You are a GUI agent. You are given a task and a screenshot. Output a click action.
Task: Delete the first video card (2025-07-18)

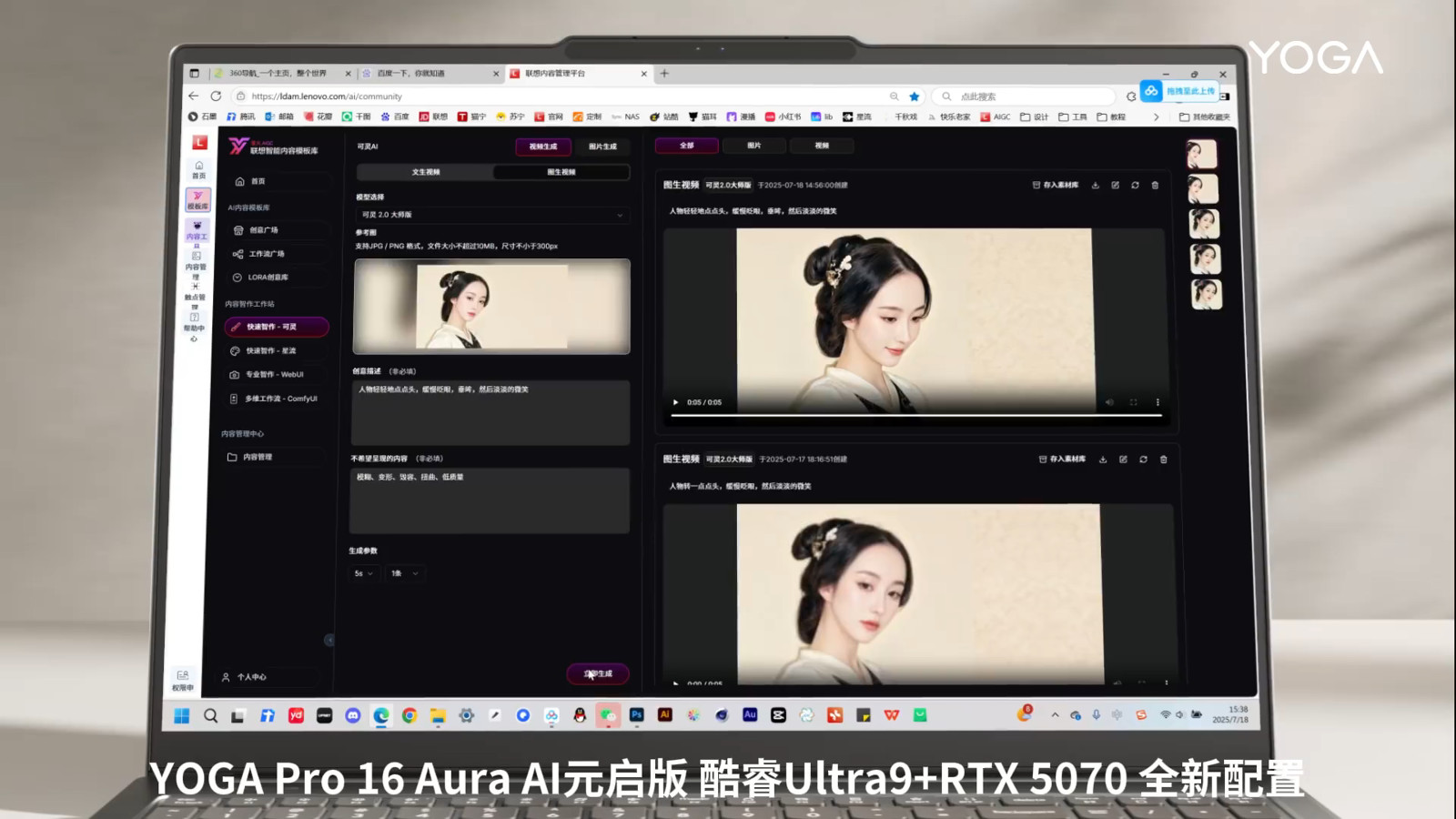tap(1156, 185)
